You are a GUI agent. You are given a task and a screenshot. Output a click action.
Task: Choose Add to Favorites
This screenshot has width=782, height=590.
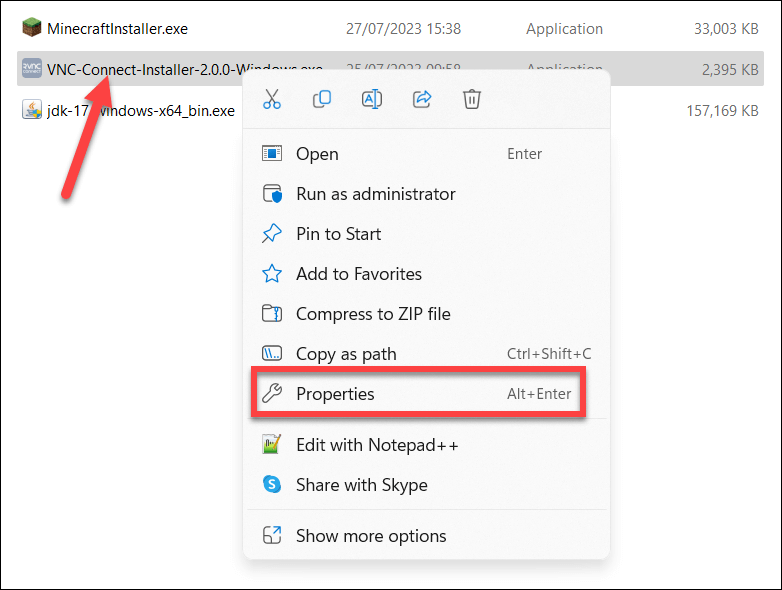(x=358, y=274)
